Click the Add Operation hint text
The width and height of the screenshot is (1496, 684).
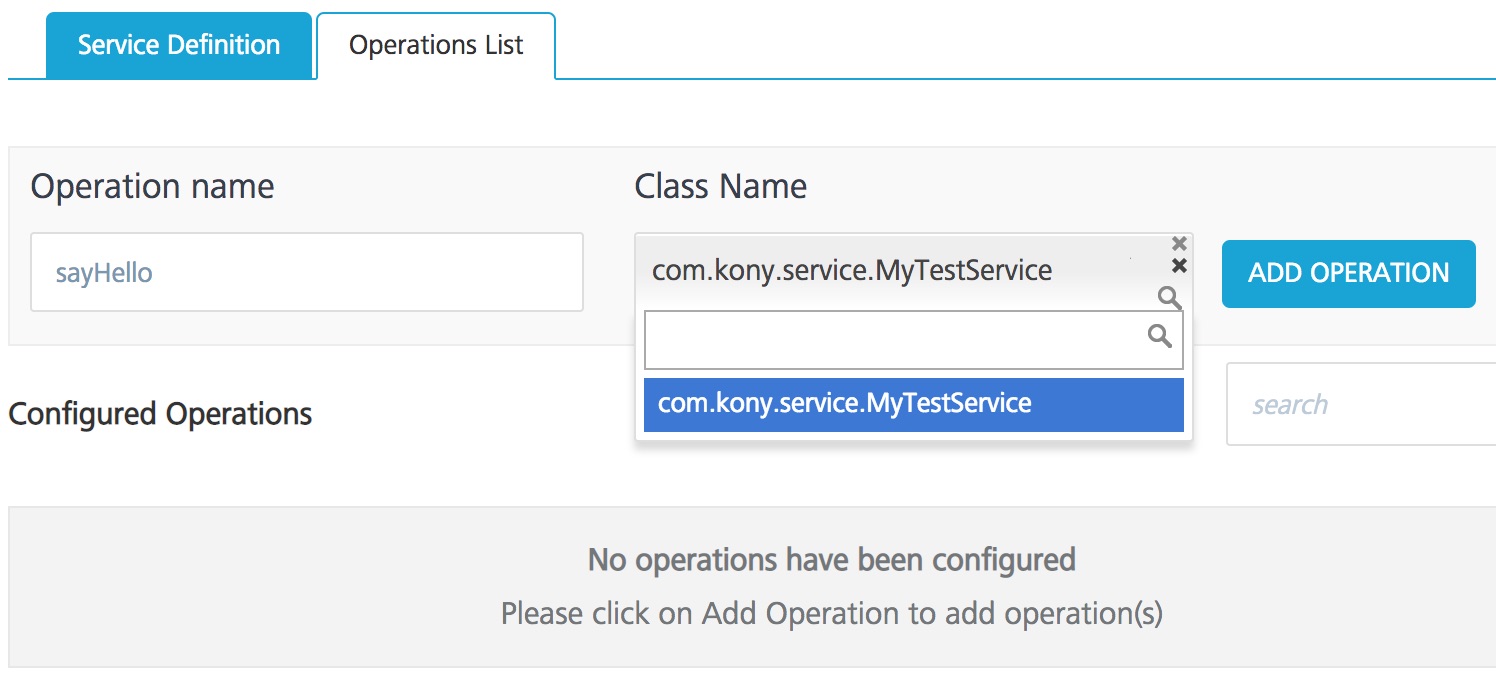click(x=834, y=612)
